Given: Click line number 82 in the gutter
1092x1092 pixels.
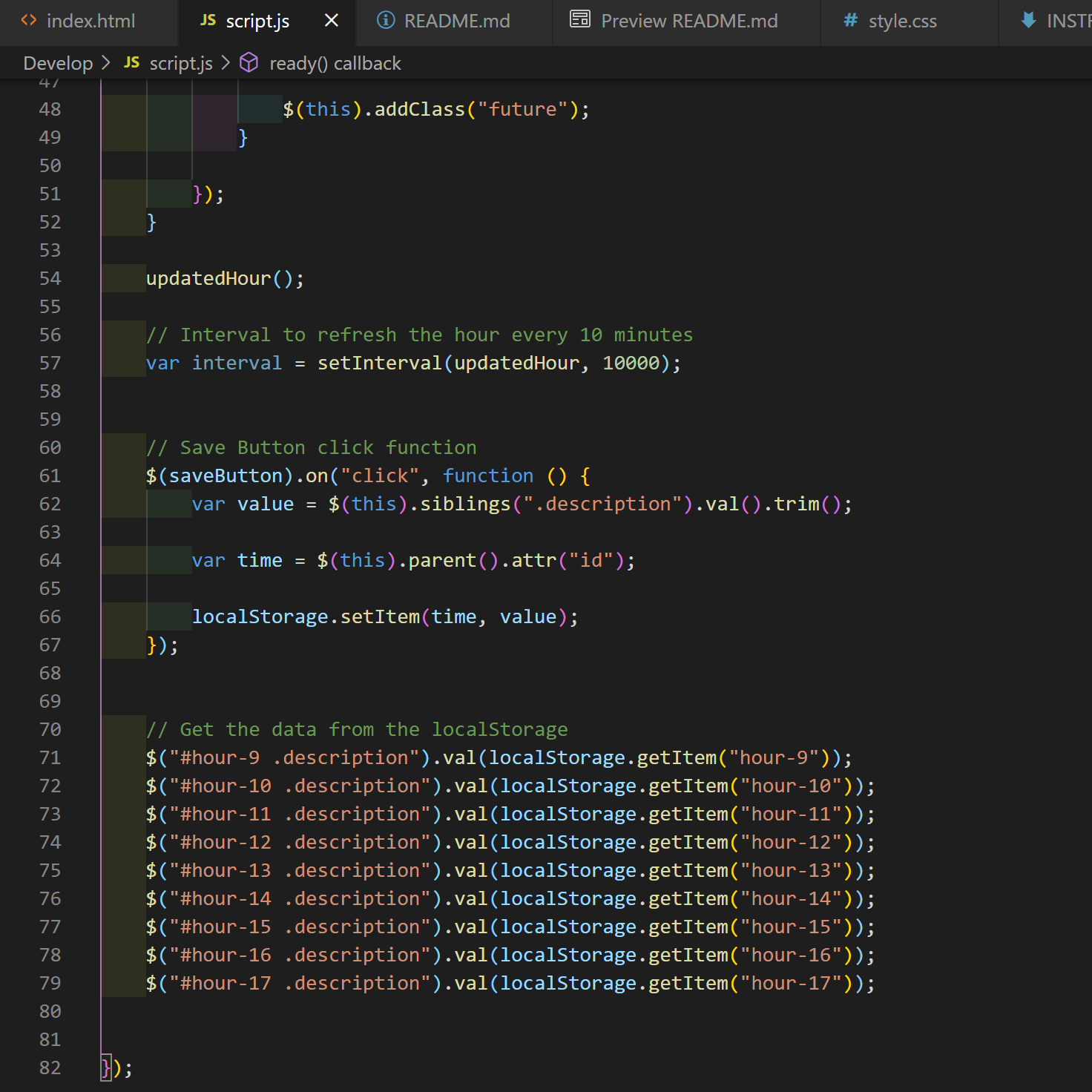Looking at the screenshot, I should click(50, 1068).
